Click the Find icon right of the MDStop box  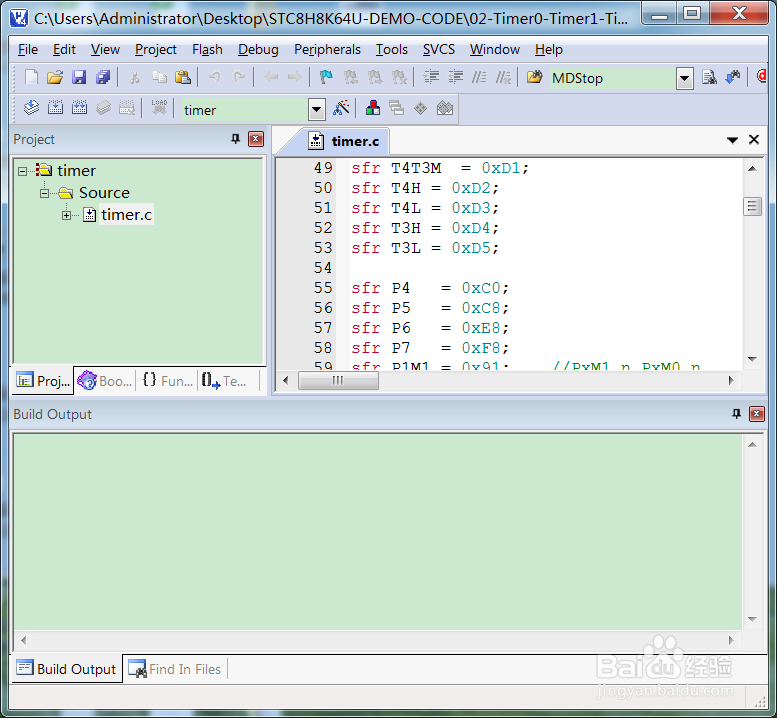point(709,77)
